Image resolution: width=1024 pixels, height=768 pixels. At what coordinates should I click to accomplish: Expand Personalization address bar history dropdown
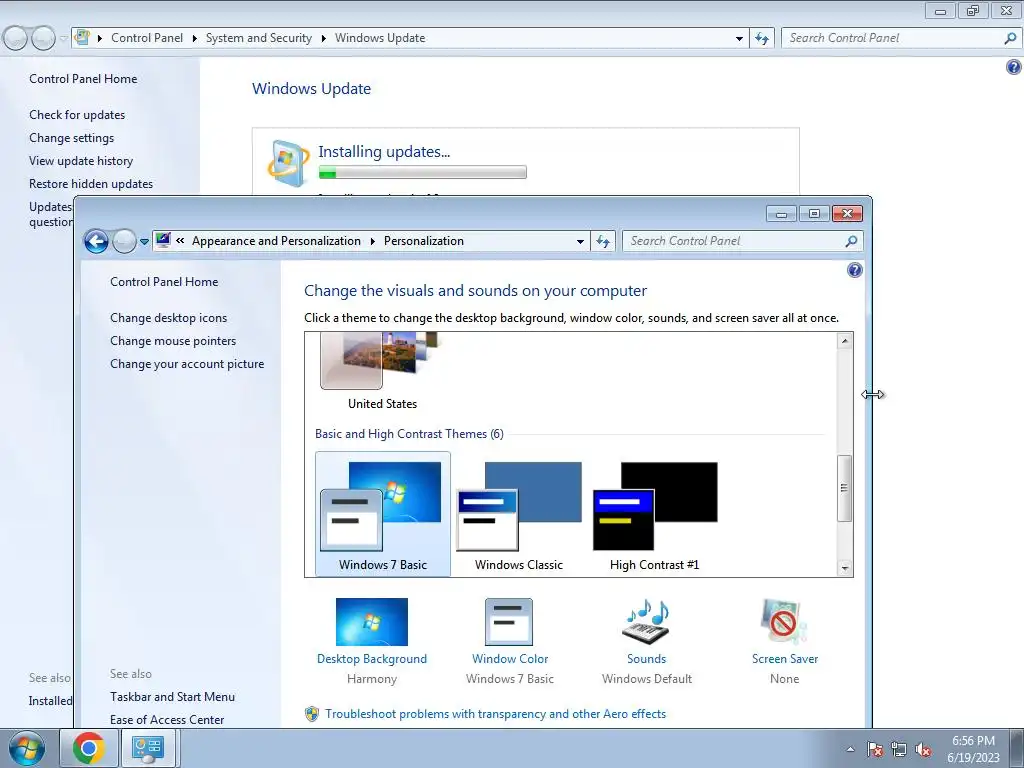pyautogui.click(x=580, y=242)
